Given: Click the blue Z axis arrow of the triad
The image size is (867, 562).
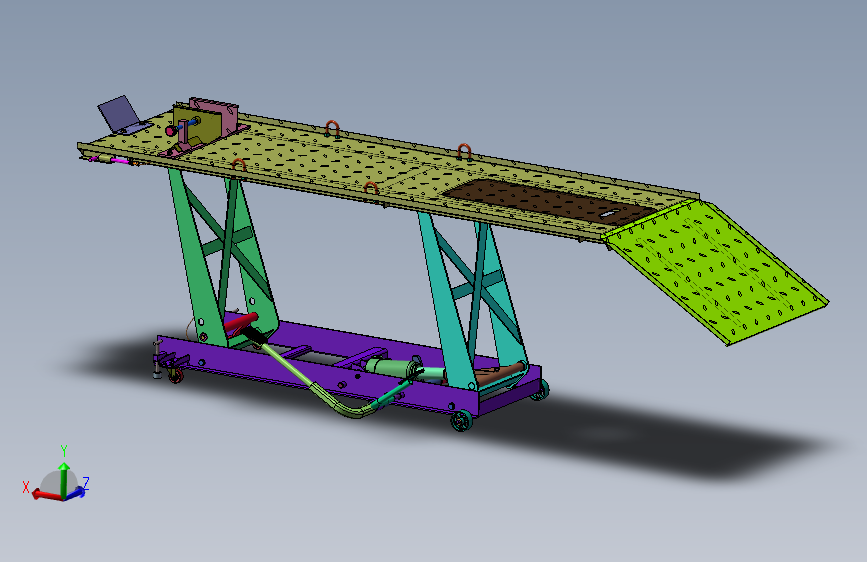Looking at the screenshot, I should coord(76,492).
